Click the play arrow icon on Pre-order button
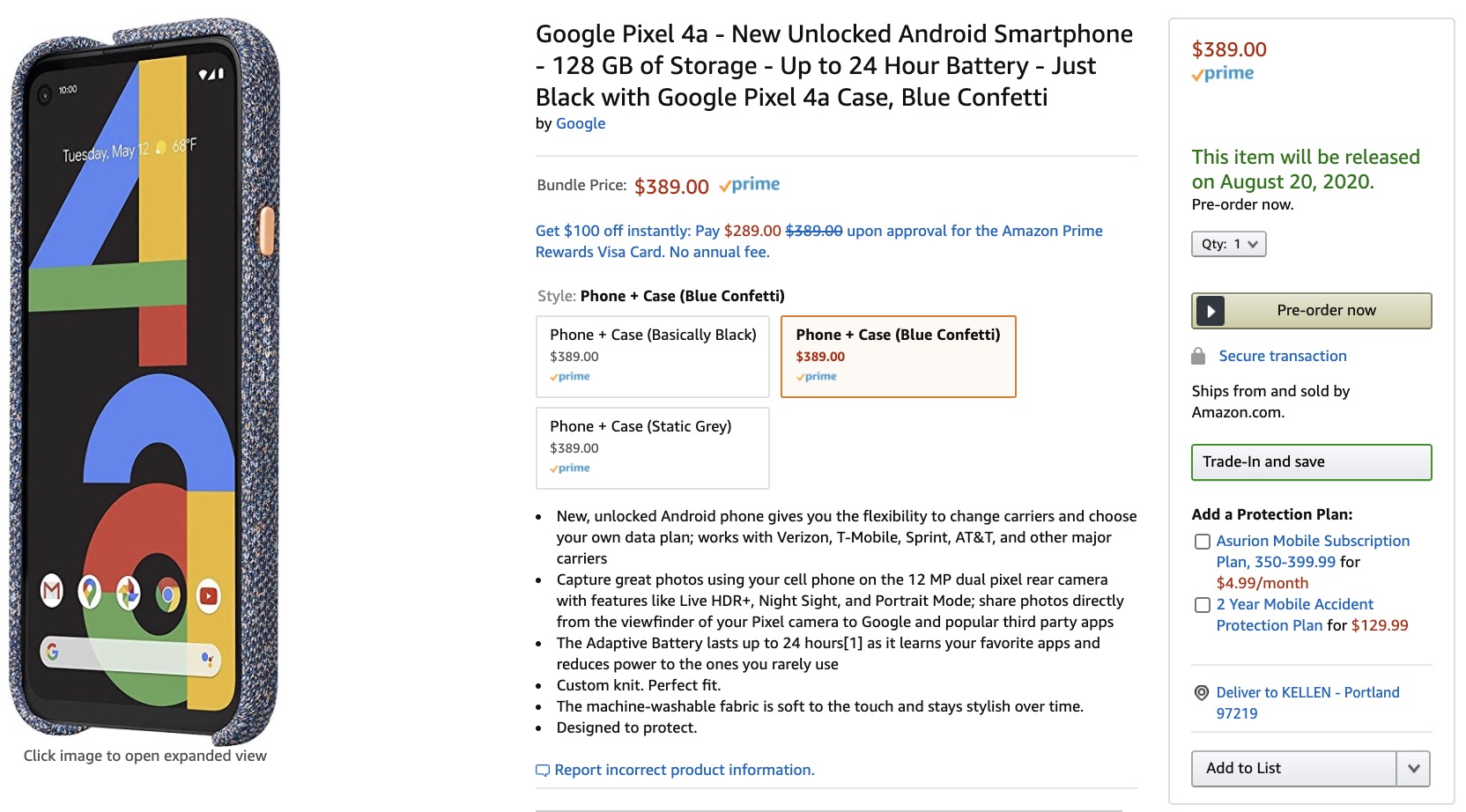1466x812 pixels. [x=1211, y=311]
